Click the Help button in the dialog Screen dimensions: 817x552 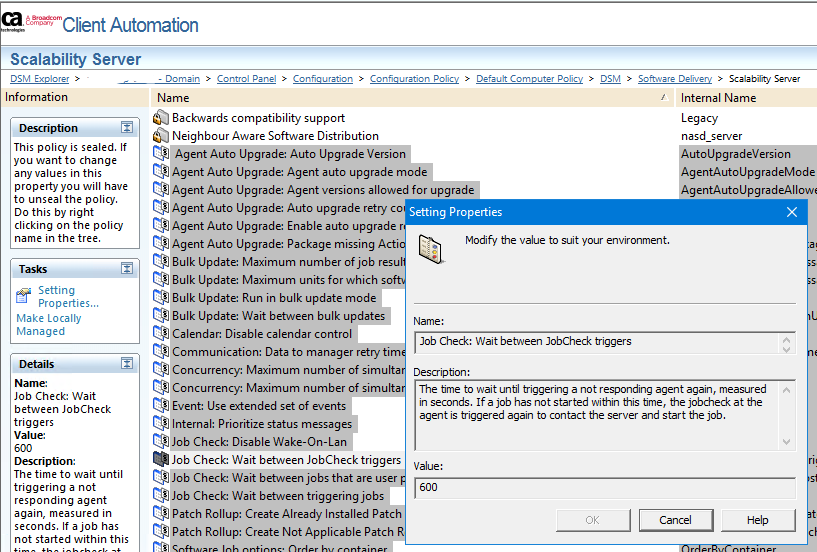[757, 520]
